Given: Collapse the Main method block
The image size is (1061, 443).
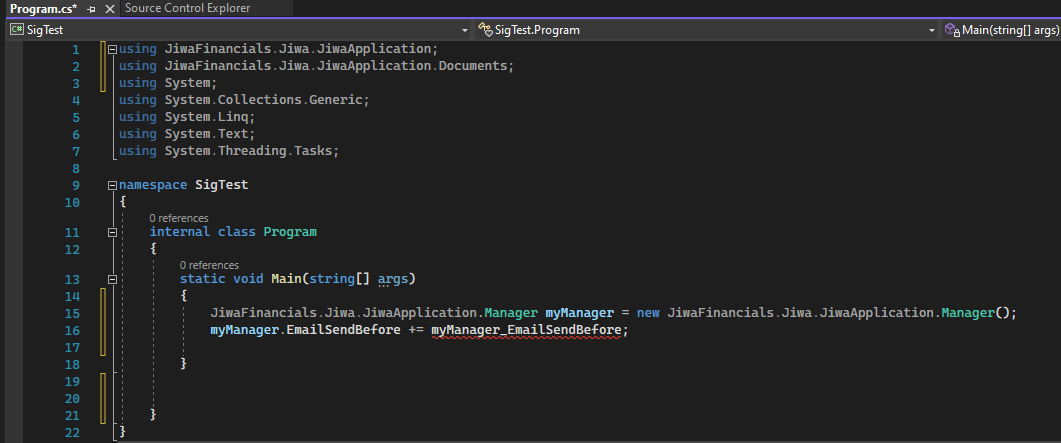Looking at the screenshot, I should click(x=111, y=279).
